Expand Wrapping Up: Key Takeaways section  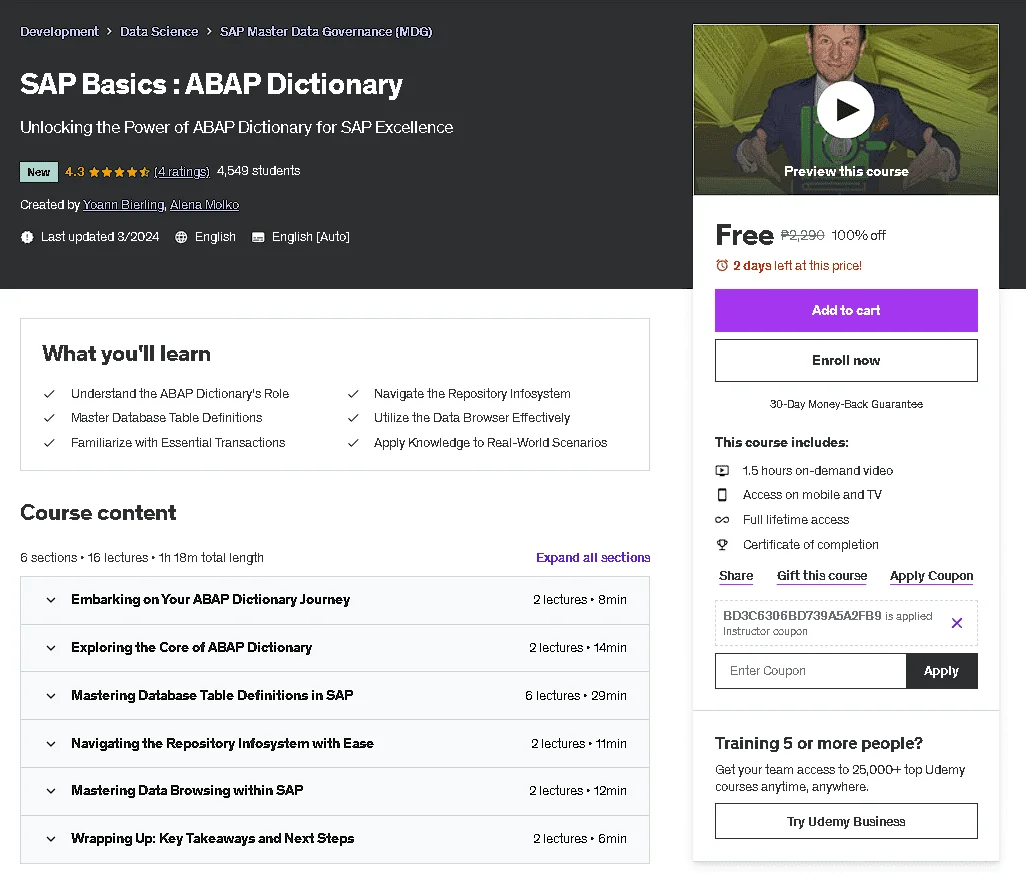[335, 839]
